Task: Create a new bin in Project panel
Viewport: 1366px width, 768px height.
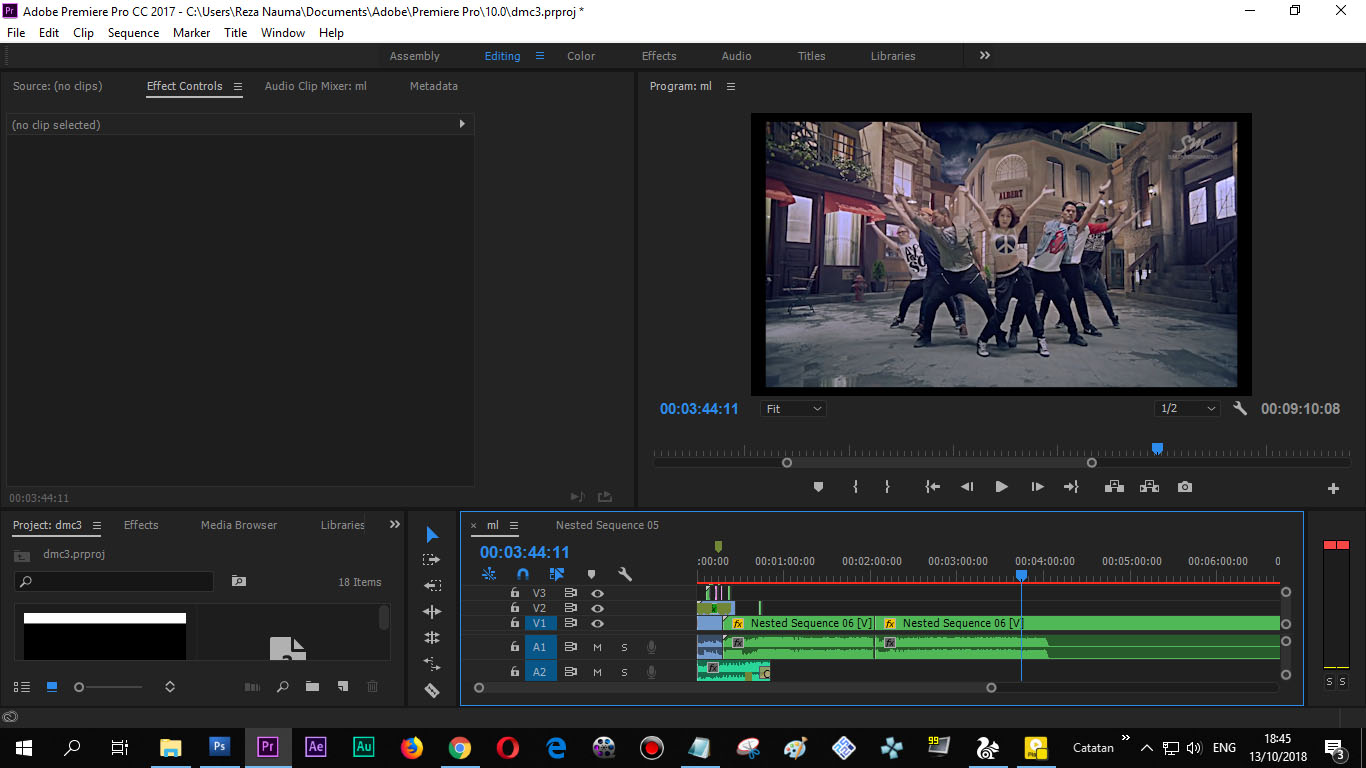Action: click(x=313, y=687)
